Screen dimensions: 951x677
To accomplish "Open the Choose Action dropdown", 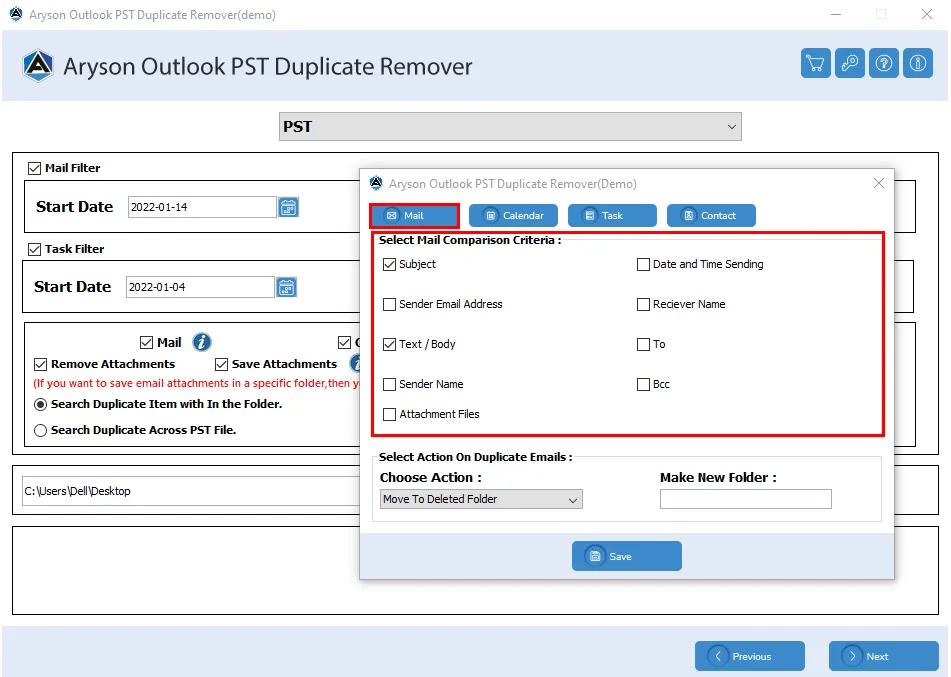I will coord(481,499).
